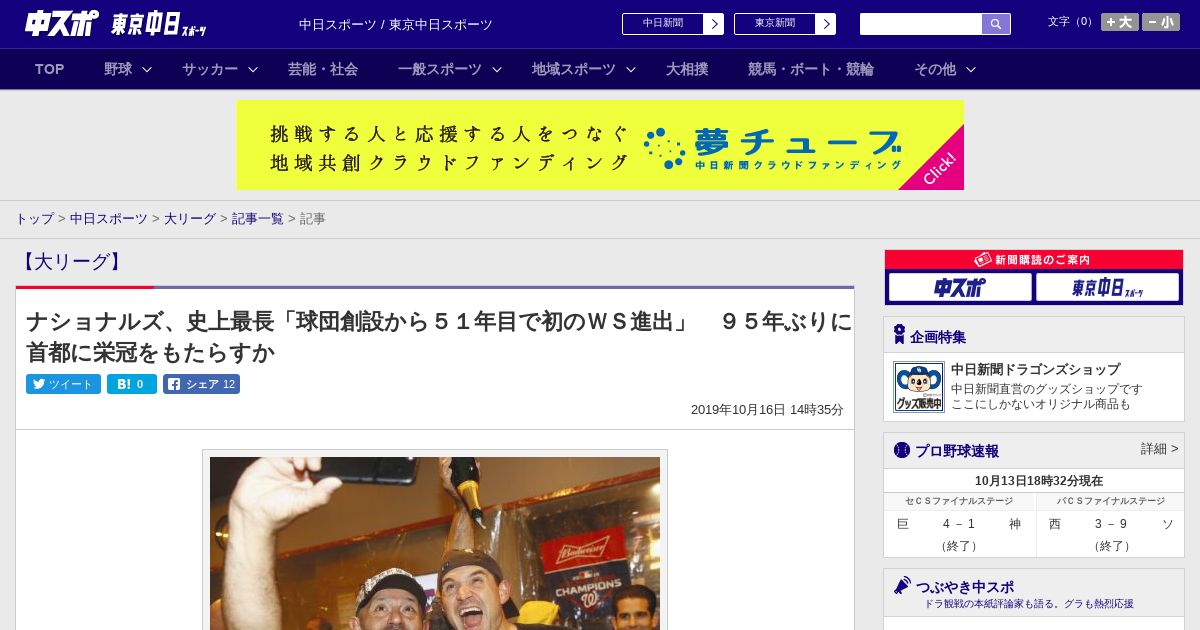
Task: Select 競馬・ボート・競輪 navigation item
Action: click(x=811, y=69)
